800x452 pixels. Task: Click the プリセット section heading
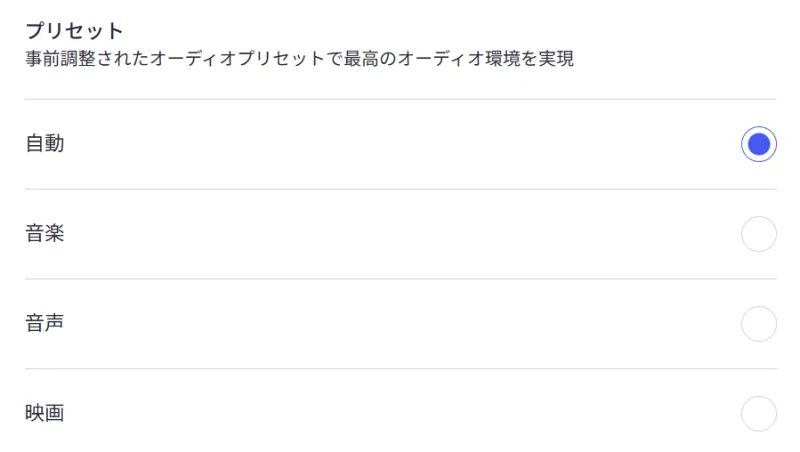(75, 31)
